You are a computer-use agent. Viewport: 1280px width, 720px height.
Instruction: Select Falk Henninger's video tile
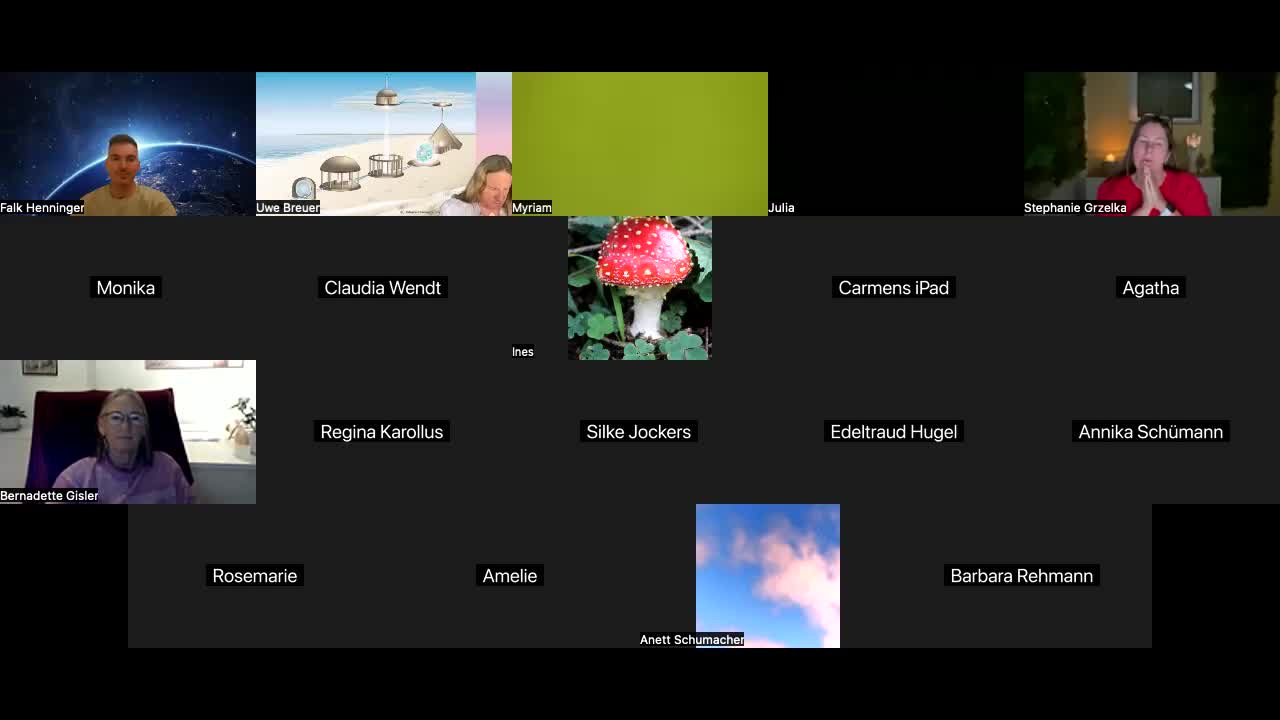pos(128,144)
